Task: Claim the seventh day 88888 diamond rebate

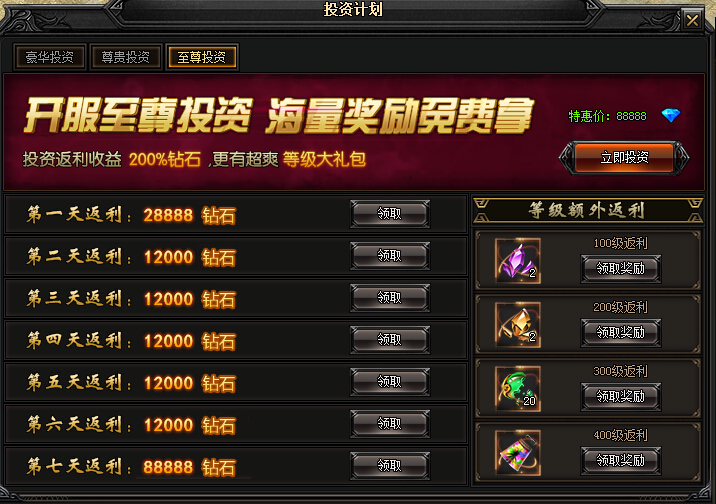Action: 390,466
